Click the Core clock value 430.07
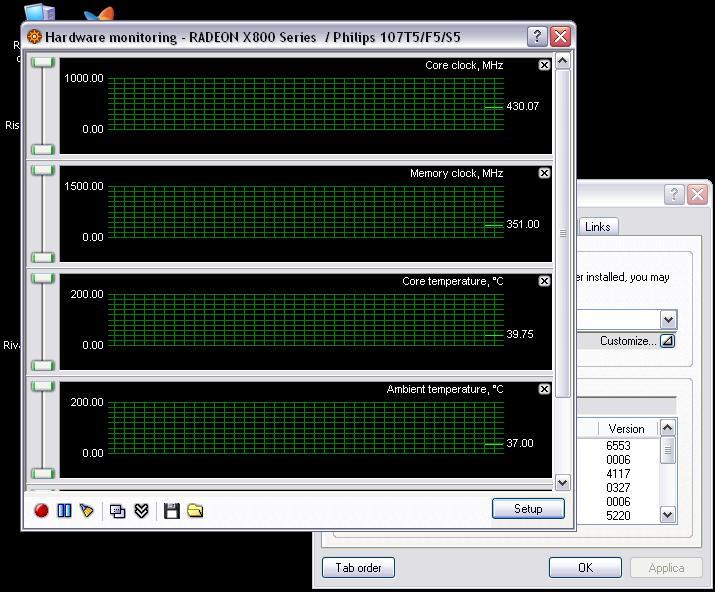715x592 pixels. click(x=523, y=106)
